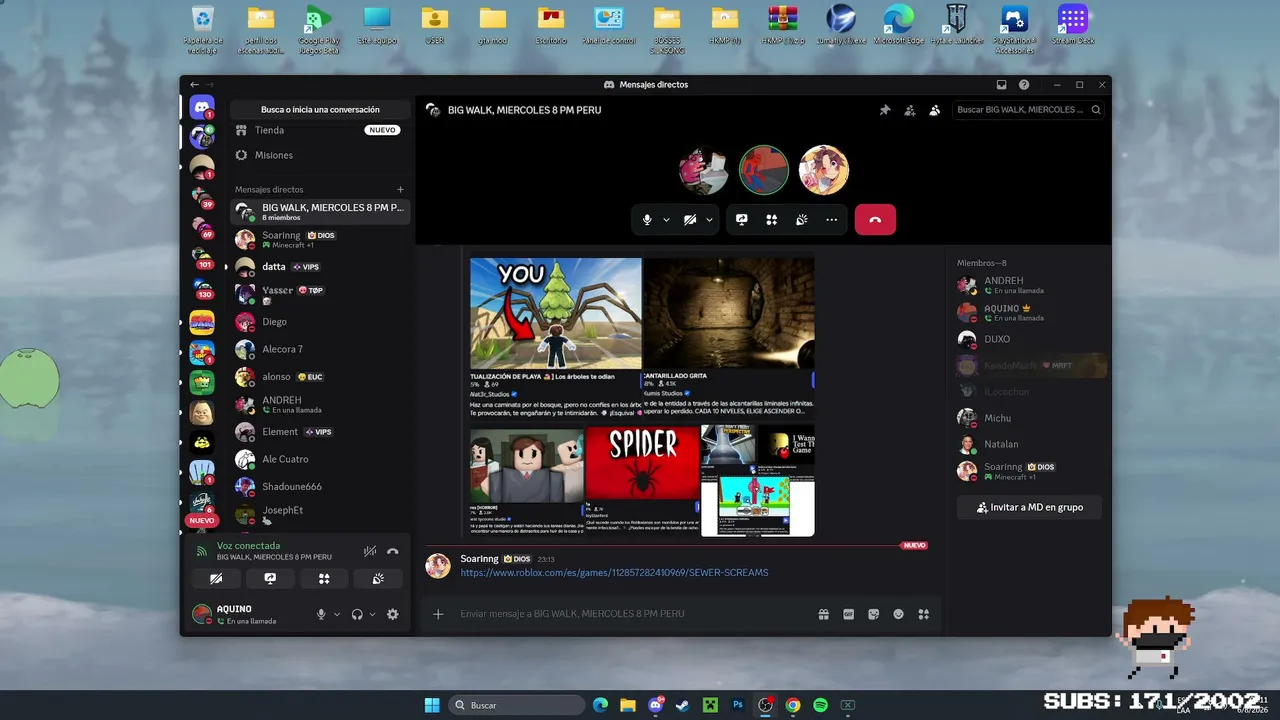The width and height of the screenshot is (1280, 720).
Task: Expand output device options in user panel
Action: click(373, 614)
